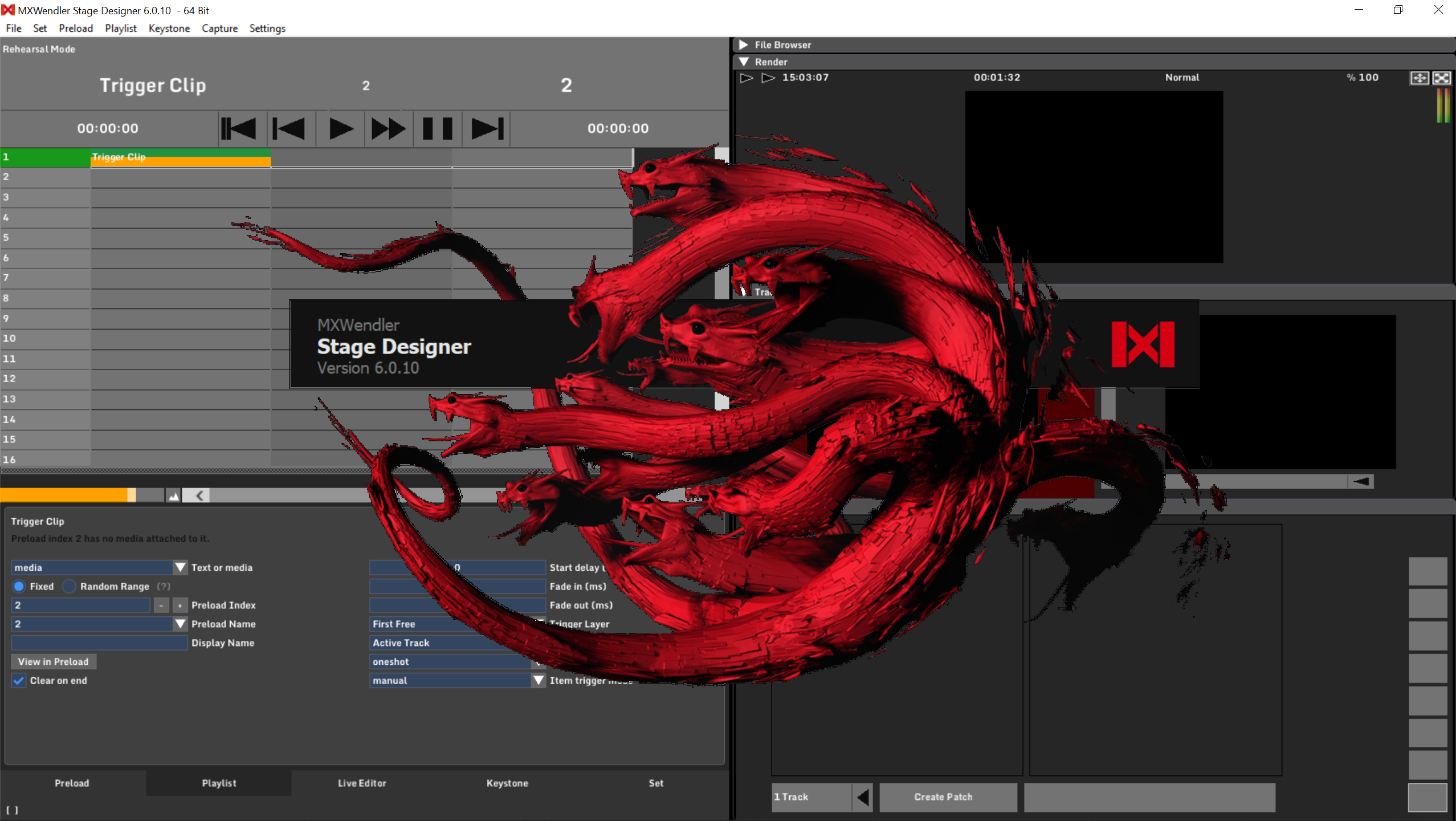Open the Capture menu
This screenshot has width=1456, height=821.
click(x=219, y=28)
